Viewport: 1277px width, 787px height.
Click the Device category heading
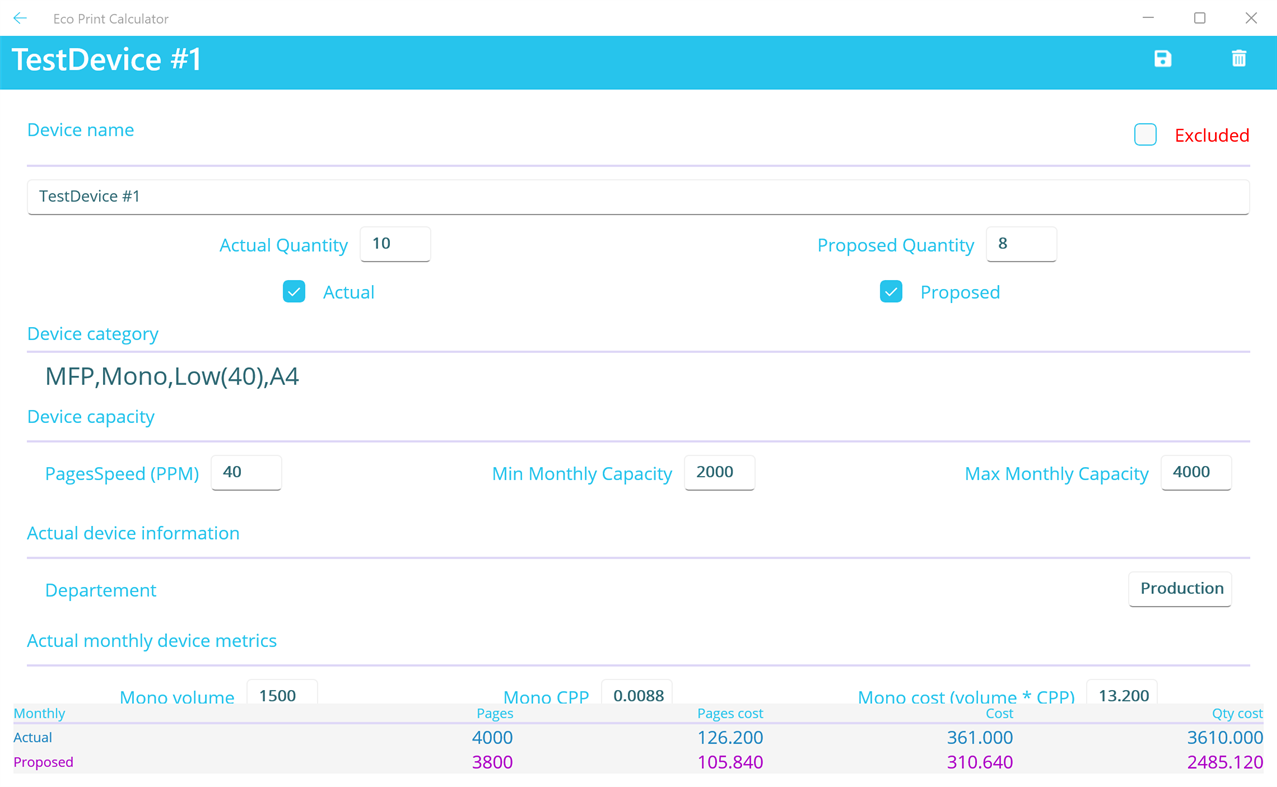pos(93,333)
